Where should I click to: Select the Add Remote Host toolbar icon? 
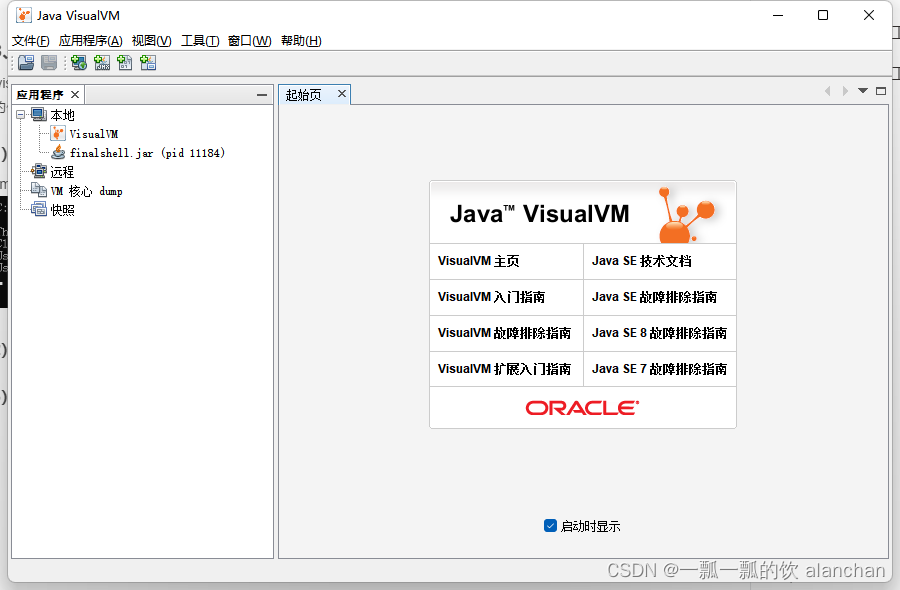pos(78,62)
